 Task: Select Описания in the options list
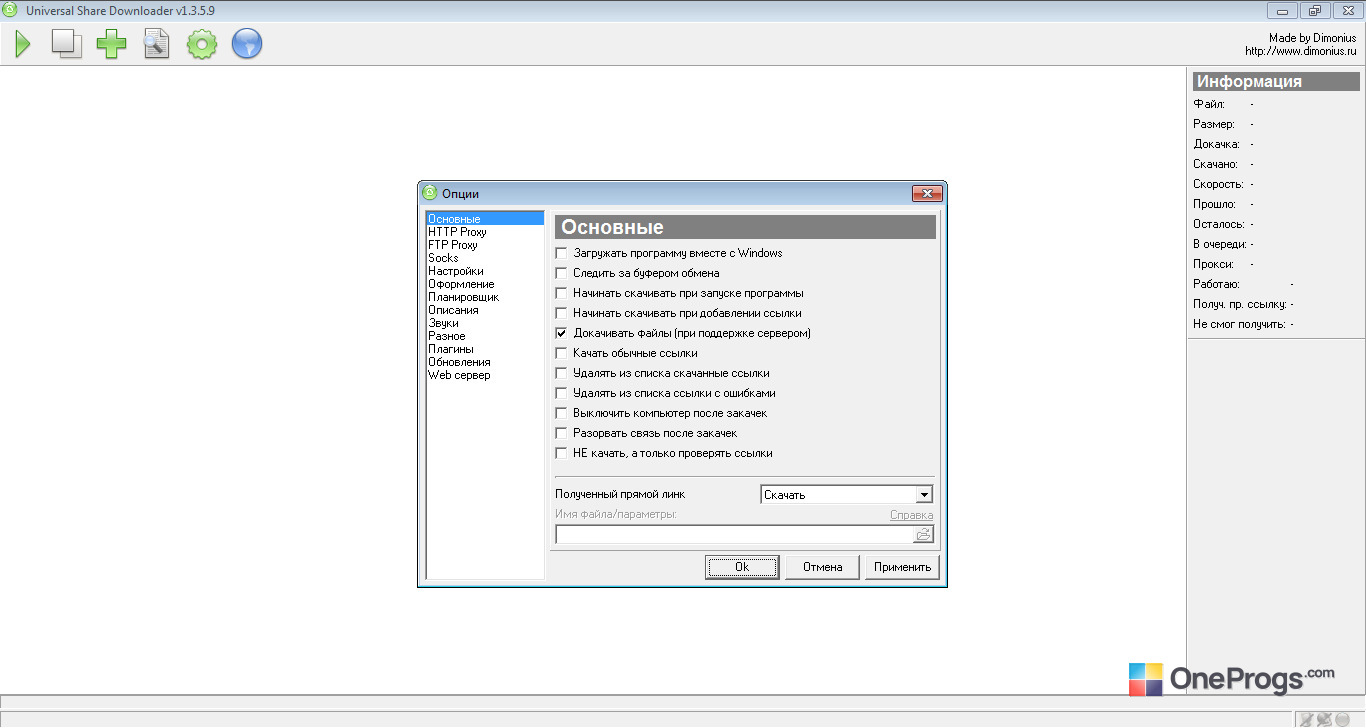click(453, 310)
